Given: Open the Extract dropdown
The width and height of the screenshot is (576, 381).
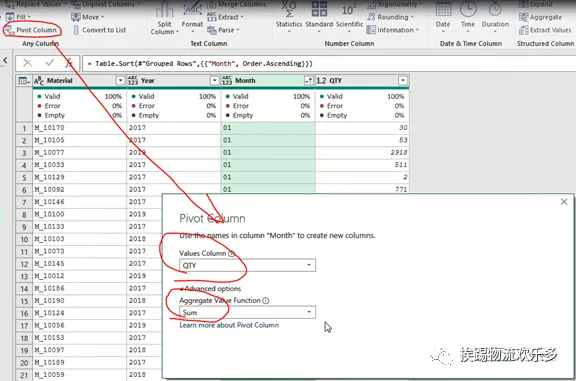Looking at the screenshot, I should [225, 17].
